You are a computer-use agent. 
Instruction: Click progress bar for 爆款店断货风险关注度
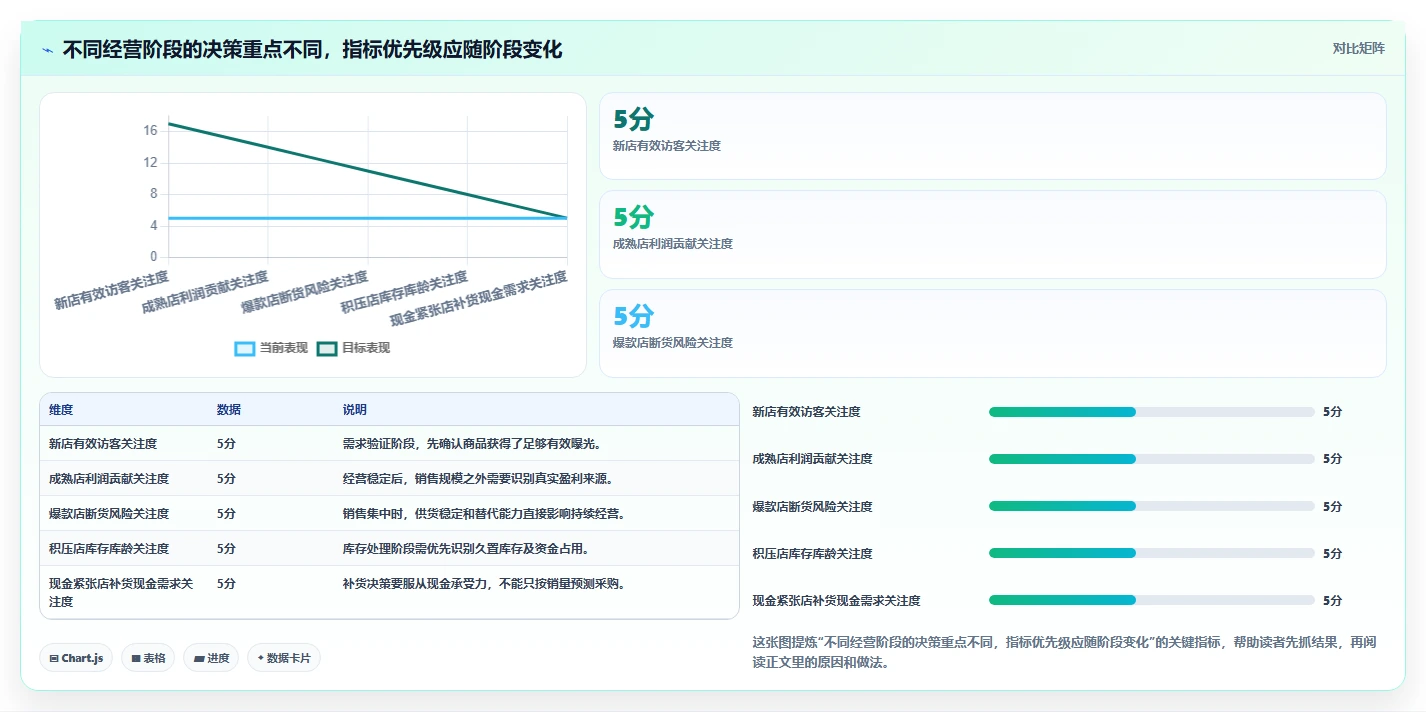(x=1151, y=506)
